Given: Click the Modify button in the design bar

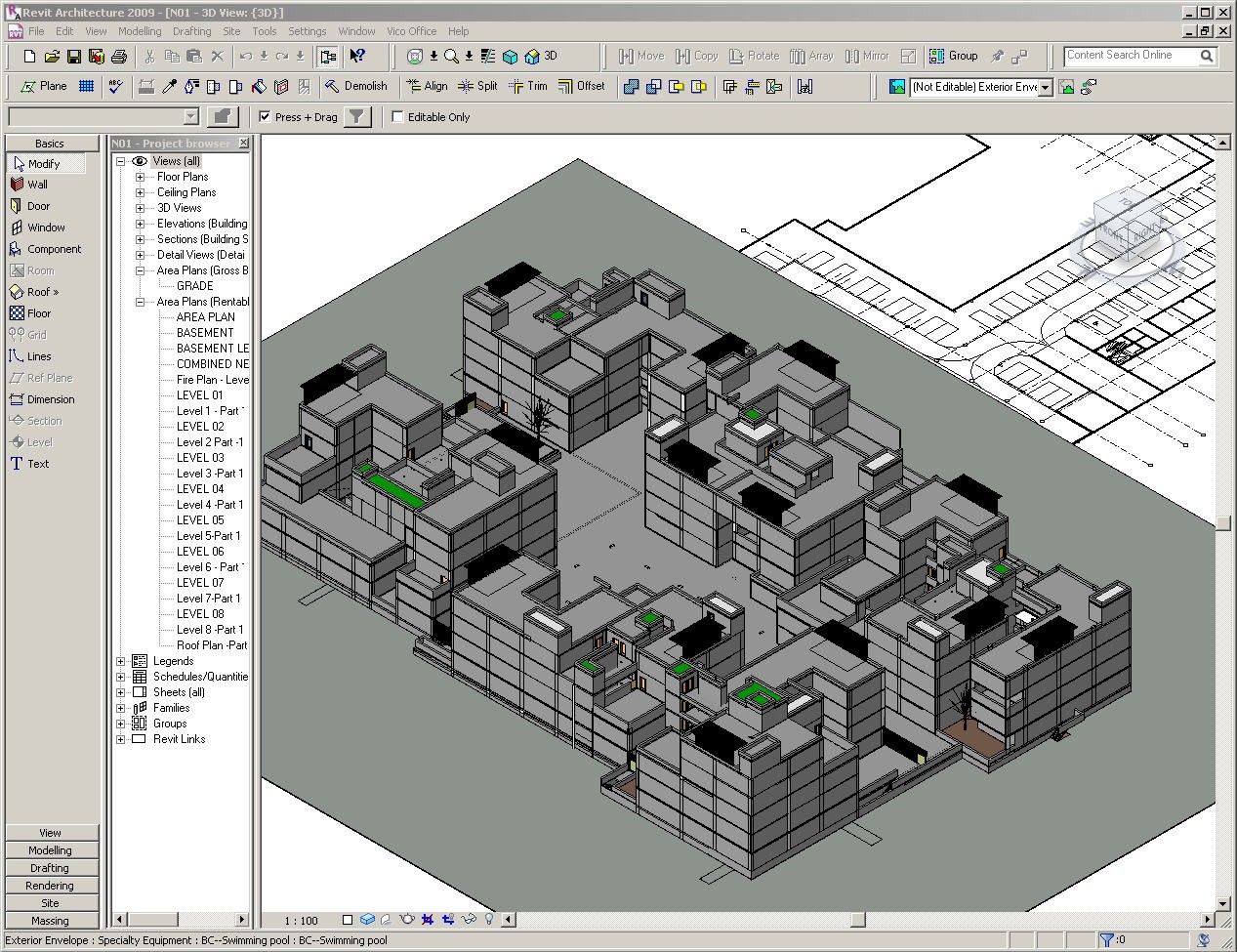Looking at the screenshot, I should 46,163.
